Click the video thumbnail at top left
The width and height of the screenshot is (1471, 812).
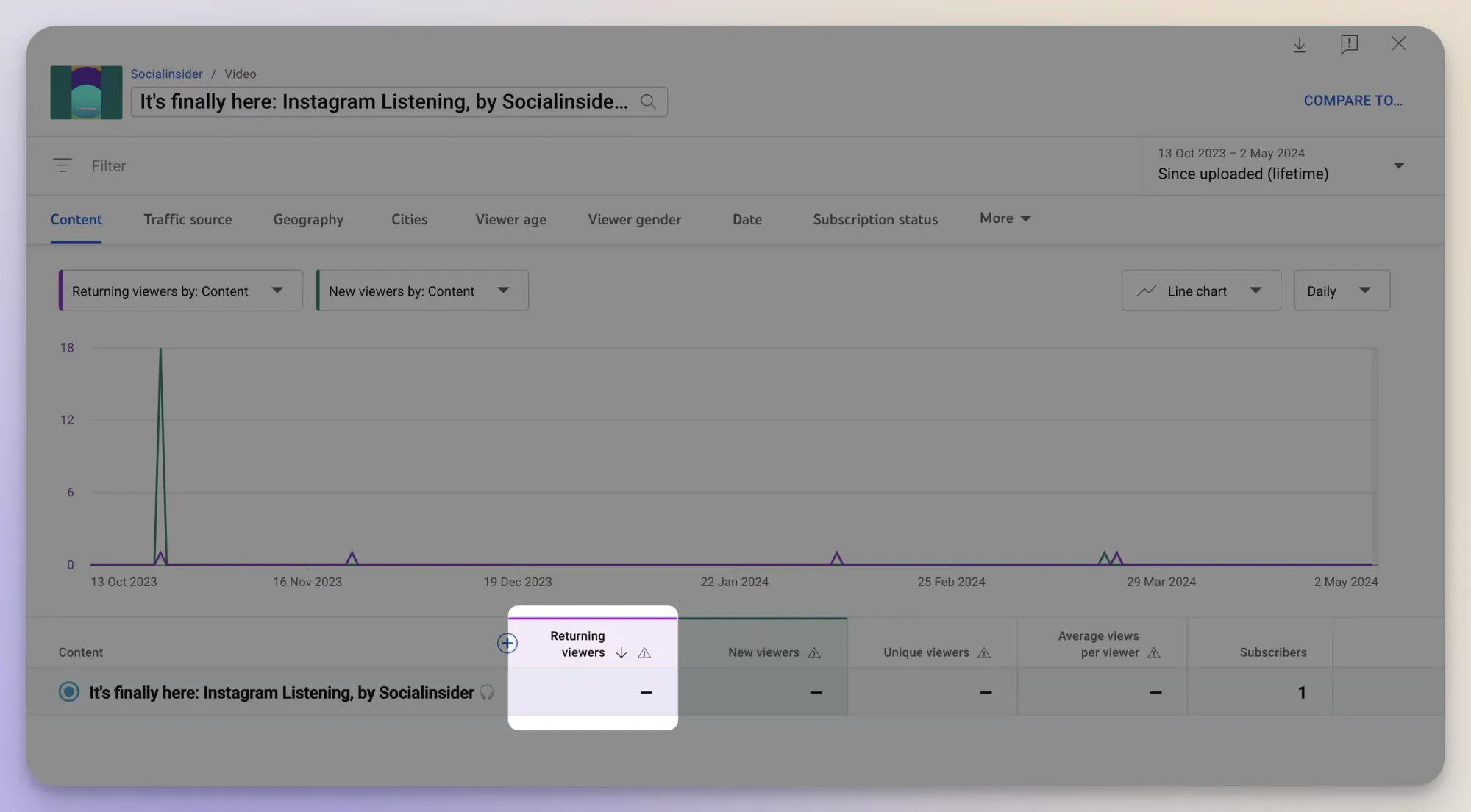click(x=86, y=93)
